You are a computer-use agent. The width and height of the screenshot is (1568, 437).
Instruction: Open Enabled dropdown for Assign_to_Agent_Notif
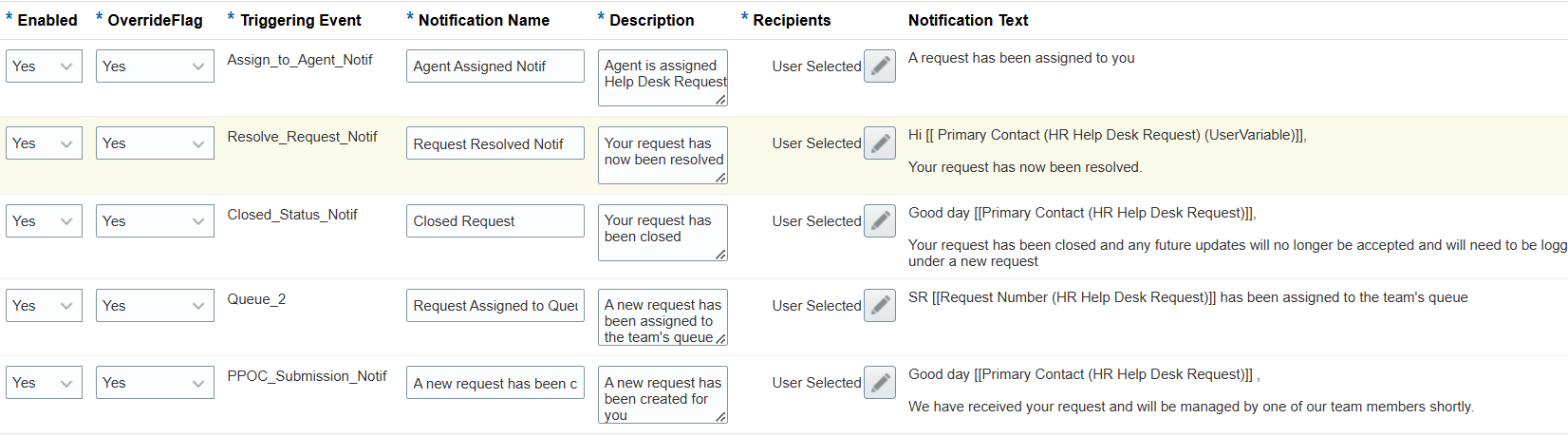tap(44, 66)
